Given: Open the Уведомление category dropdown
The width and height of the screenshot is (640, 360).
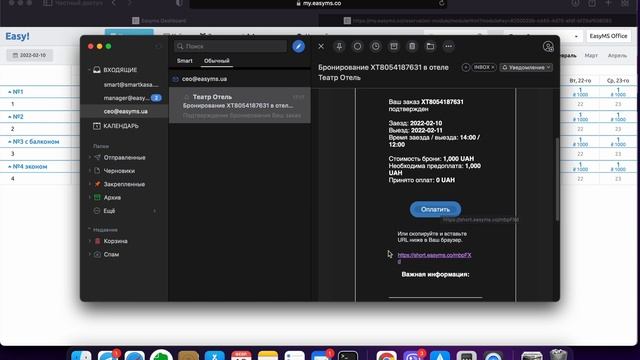Looking at the screenshot, I should (526, 67).
